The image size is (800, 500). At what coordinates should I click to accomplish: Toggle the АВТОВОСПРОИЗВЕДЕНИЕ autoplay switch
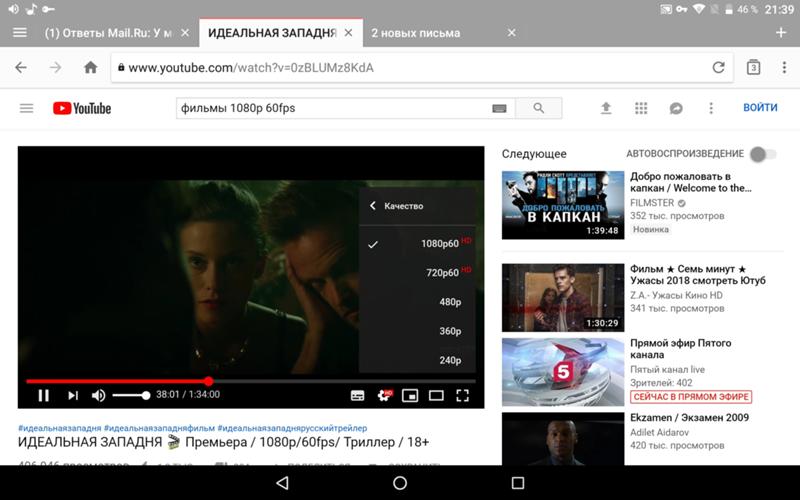click(x=763, y=154)
